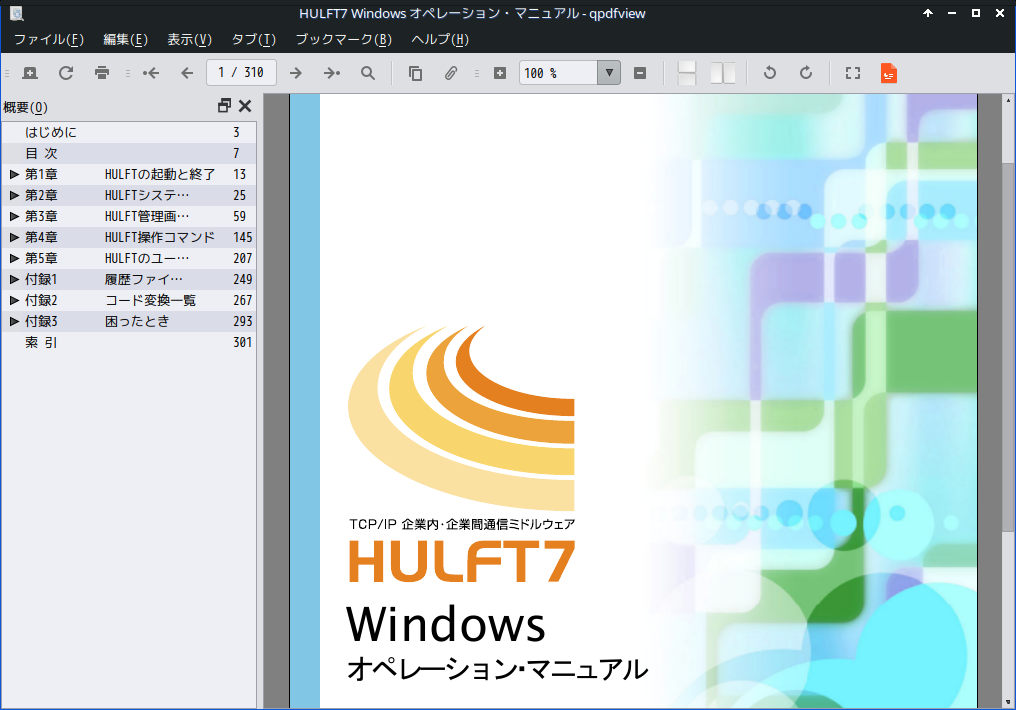
Task: Enter fullscreen mode icon
Action: coord(853,73)
